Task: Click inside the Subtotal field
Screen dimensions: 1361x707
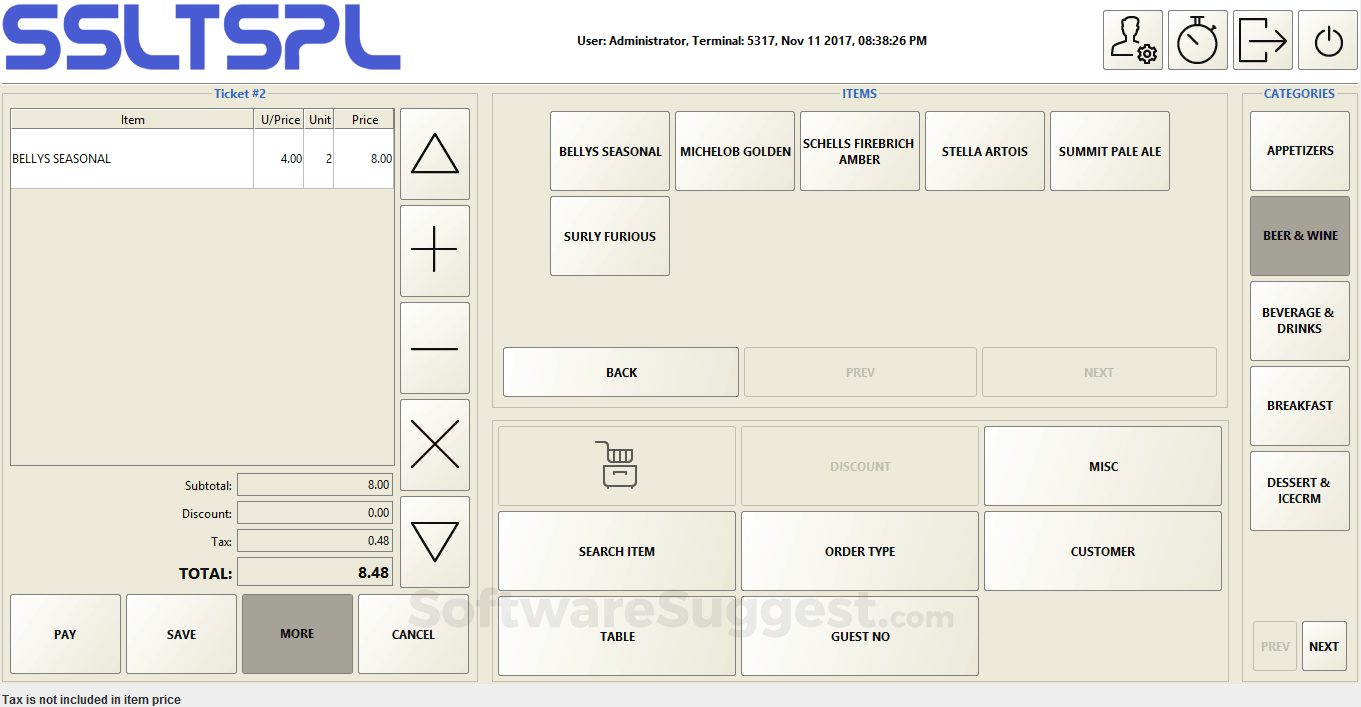Action: [315, 484]
